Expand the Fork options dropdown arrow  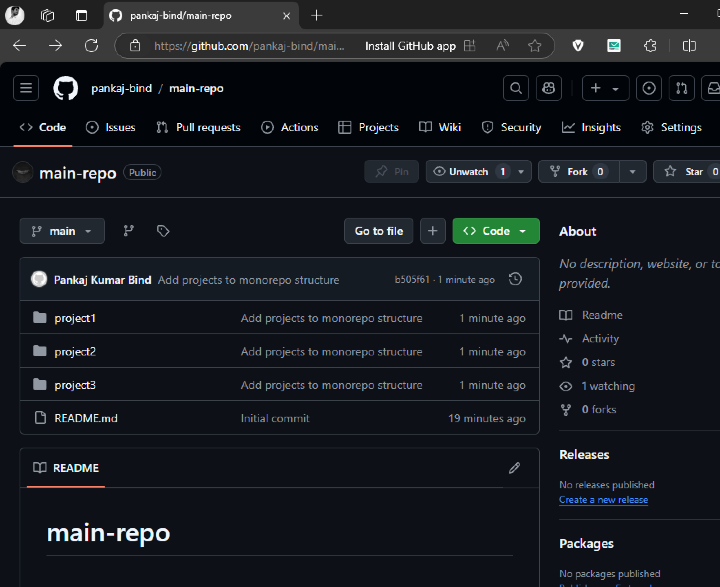[632, 171]
